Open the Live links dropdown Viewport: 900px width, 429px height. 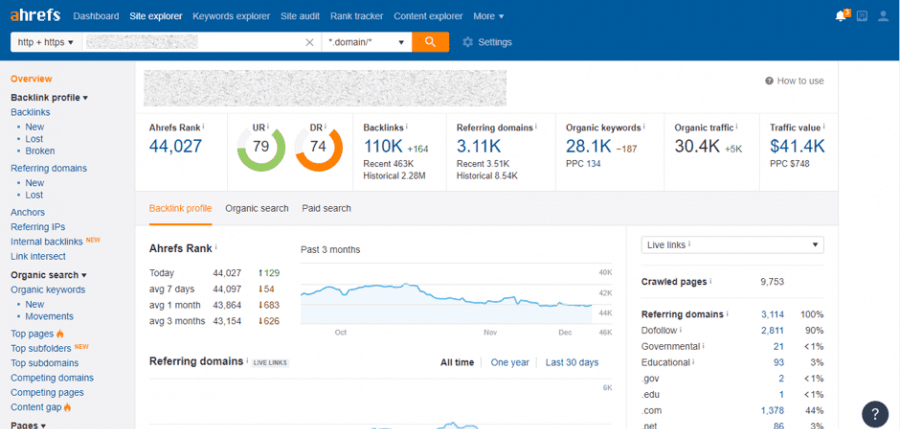pos(732,245)
